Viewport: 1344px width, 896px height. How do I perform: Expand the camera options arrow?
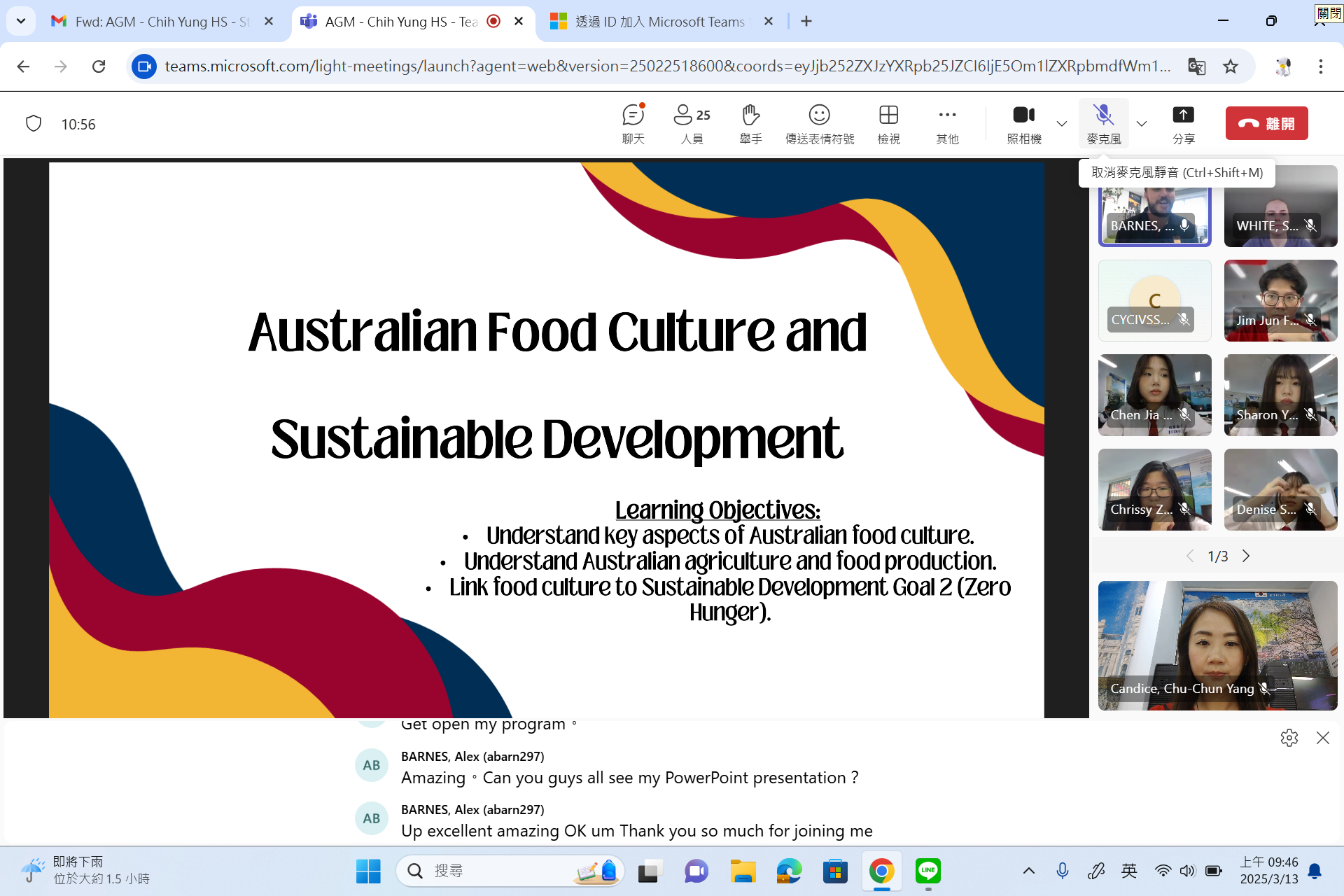(1061, 124)
